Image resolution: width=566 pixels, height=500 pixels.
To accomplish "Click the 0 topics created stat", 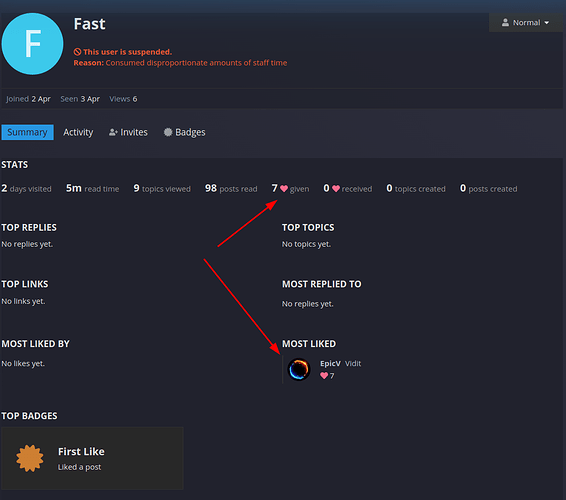I will coord(416,188).
